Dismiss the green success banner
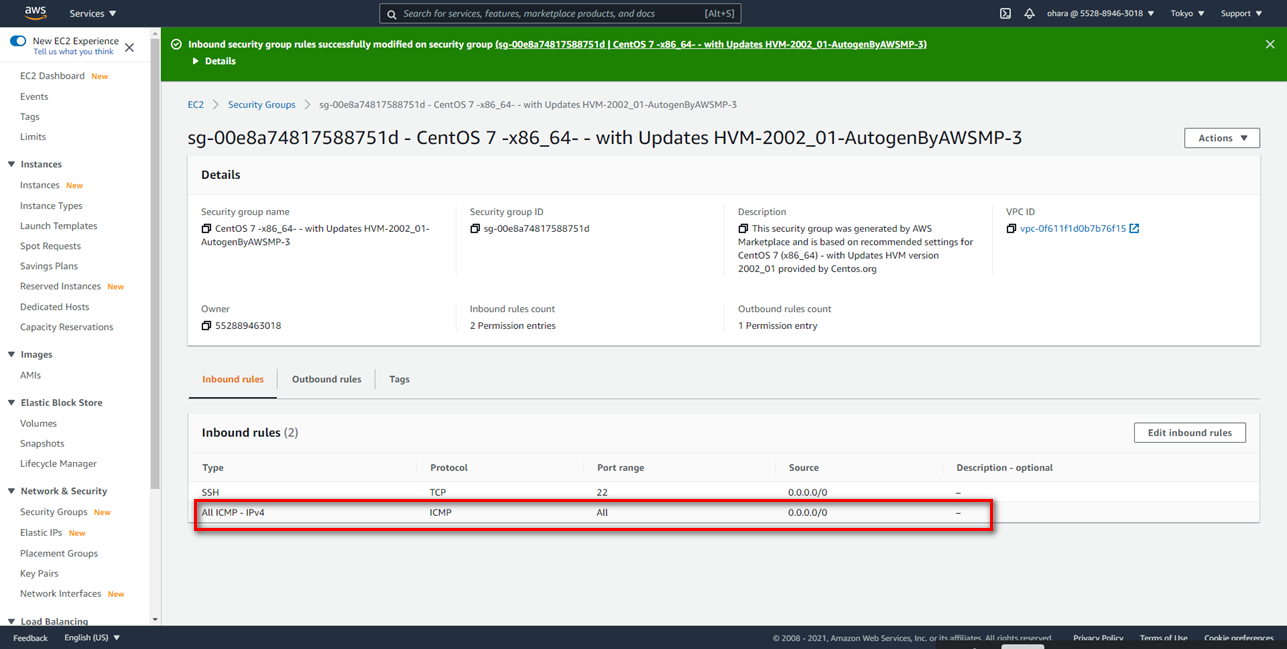Screen dimensions: 1287x649 pyautogui.click(x=1270, y=44)
